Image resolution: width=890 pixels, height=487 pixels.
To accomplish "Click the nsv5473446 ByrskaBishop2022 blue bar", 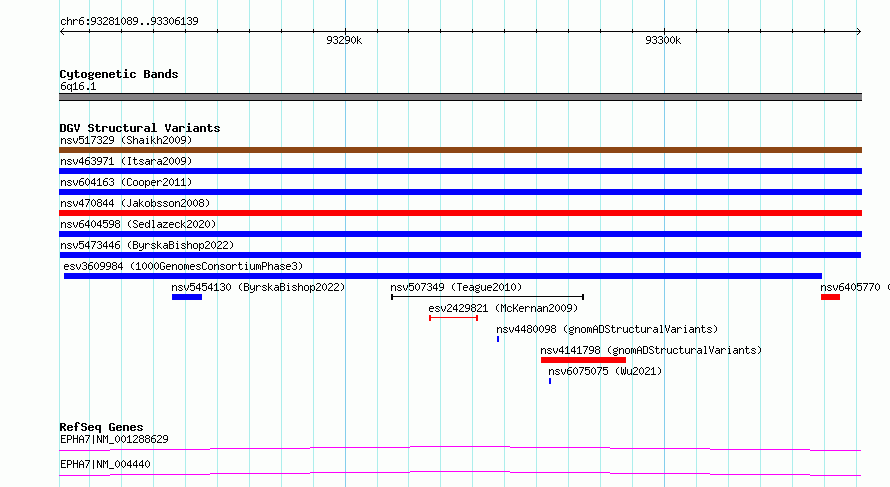I will pyautogui.click(x=460, y=255).
